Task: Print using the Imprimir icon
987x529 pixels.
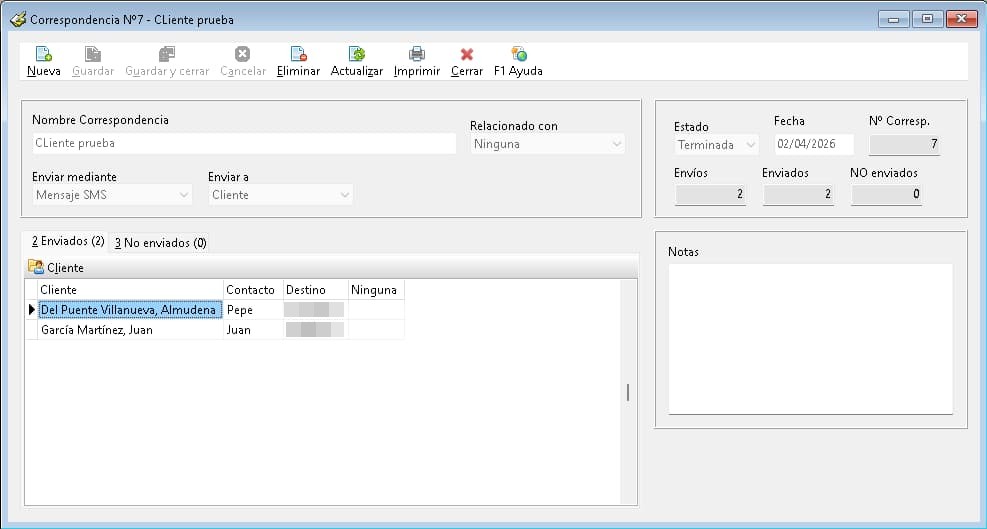Action: click(417, 55)
